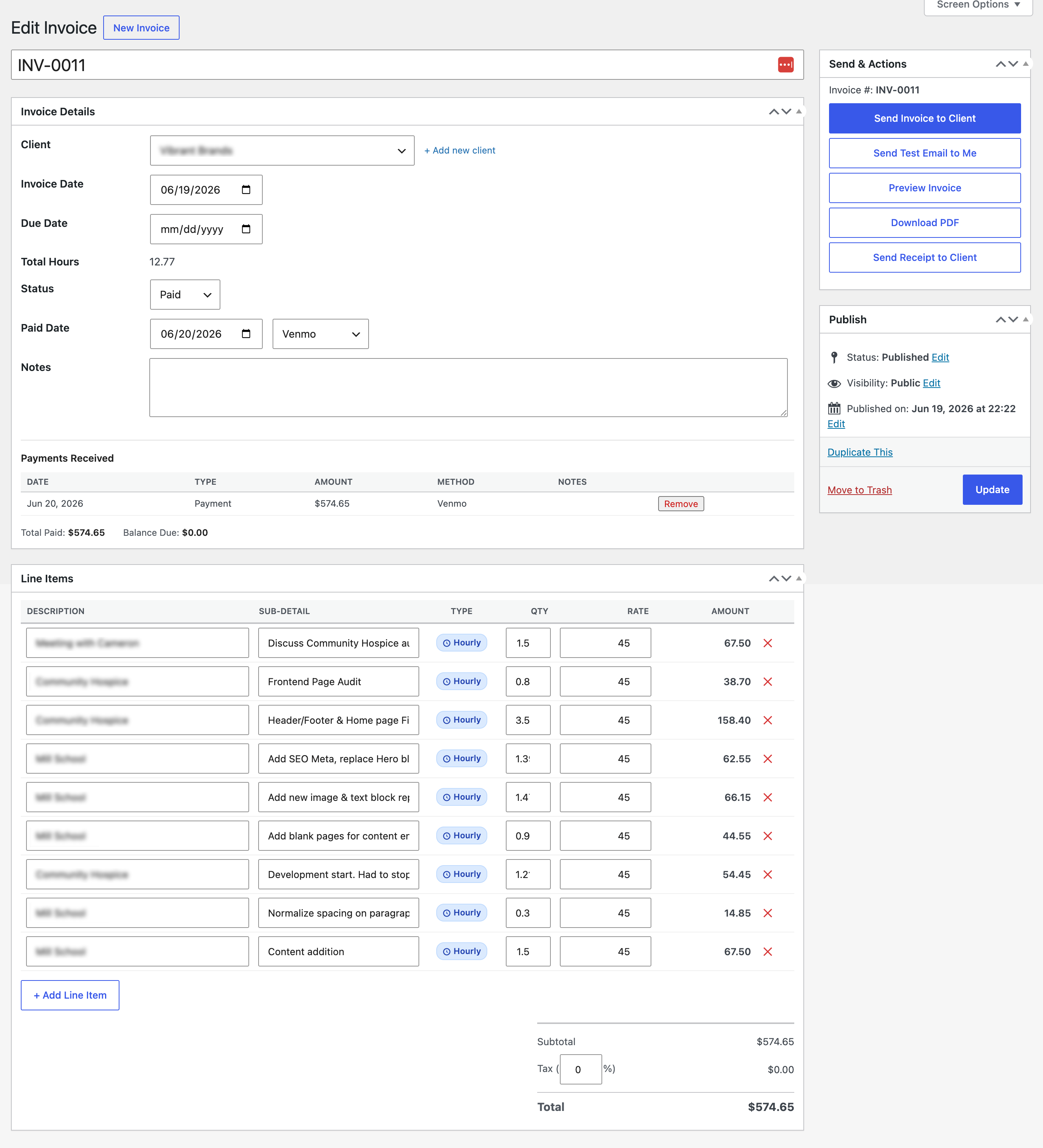Viewport: 1043px width, 1148px height.
Task: Toggle Hourly badge on Development start row
Action: [x=462, y=874]
